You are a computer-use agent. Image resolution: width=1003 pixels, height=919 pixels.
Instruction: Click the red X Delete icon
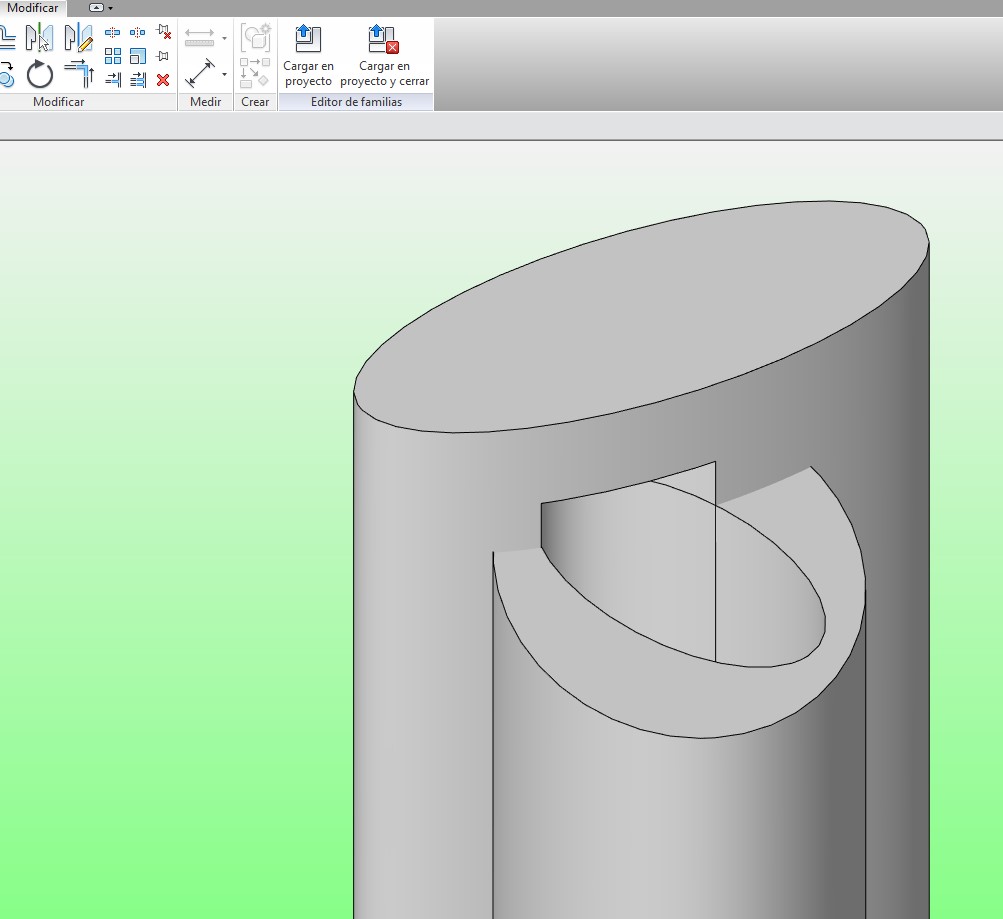click(x=163, y=80)
